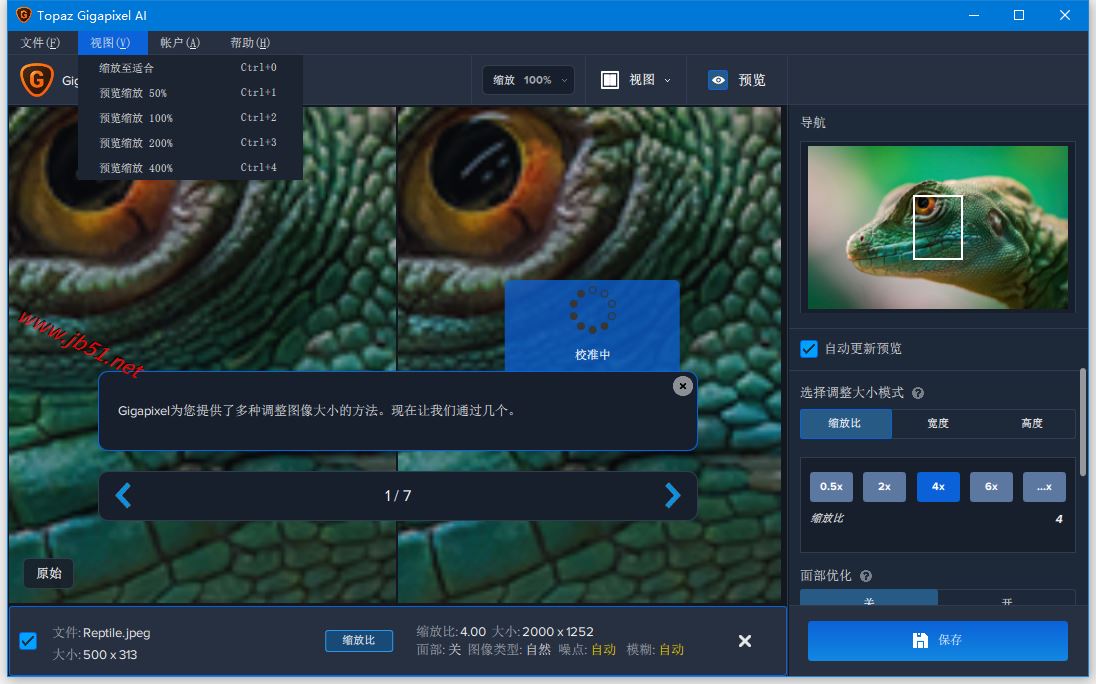Click the split-view icon beside 视图

610,80
